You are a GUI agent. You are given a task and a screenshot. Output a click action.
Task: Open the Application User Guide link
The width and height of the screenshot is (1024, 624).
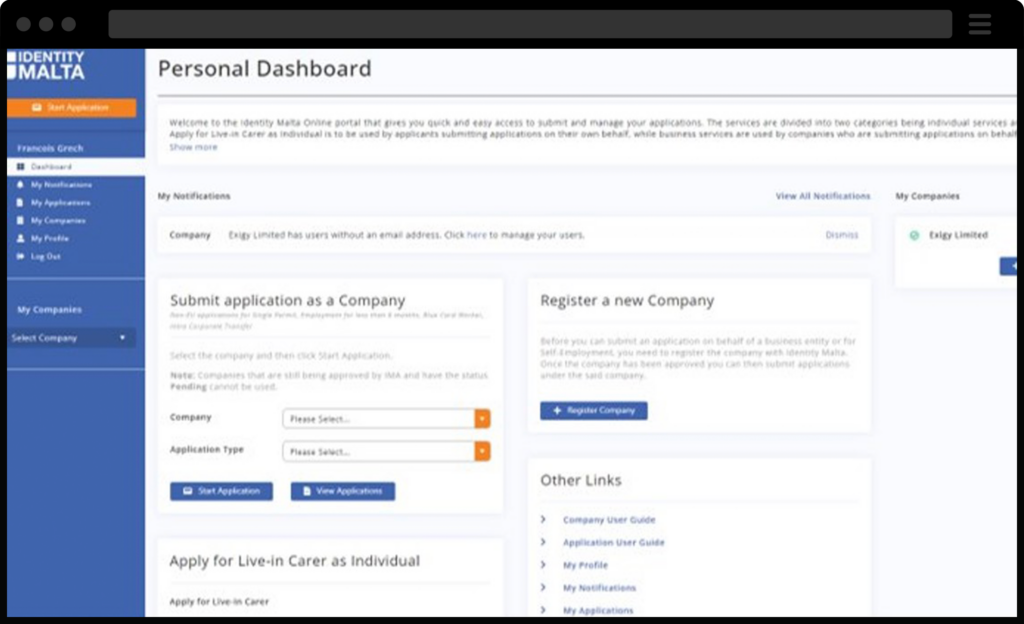point(614,542)
